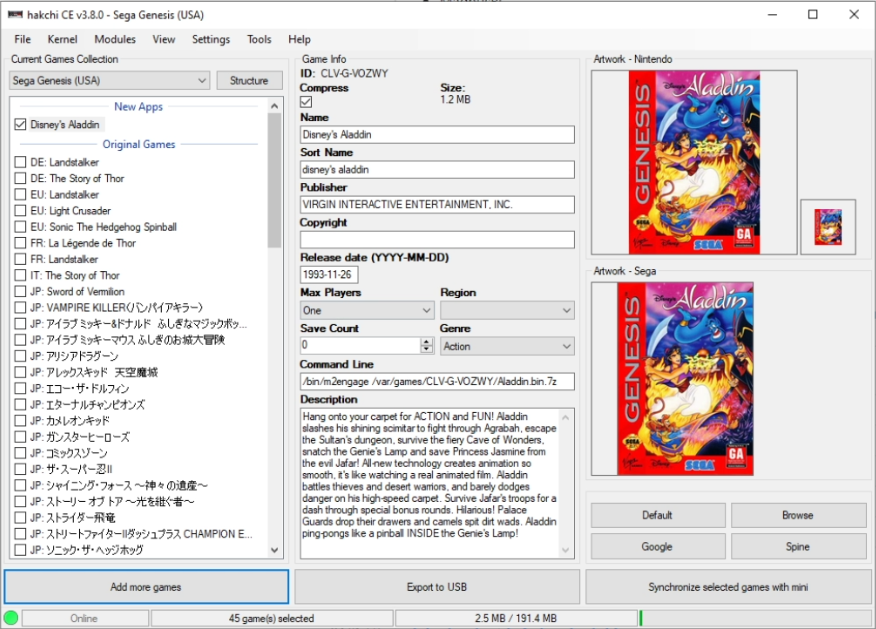Toggle the Compress checkbox
This screenshot has width=876, height=629.
(x=306, y=102)
